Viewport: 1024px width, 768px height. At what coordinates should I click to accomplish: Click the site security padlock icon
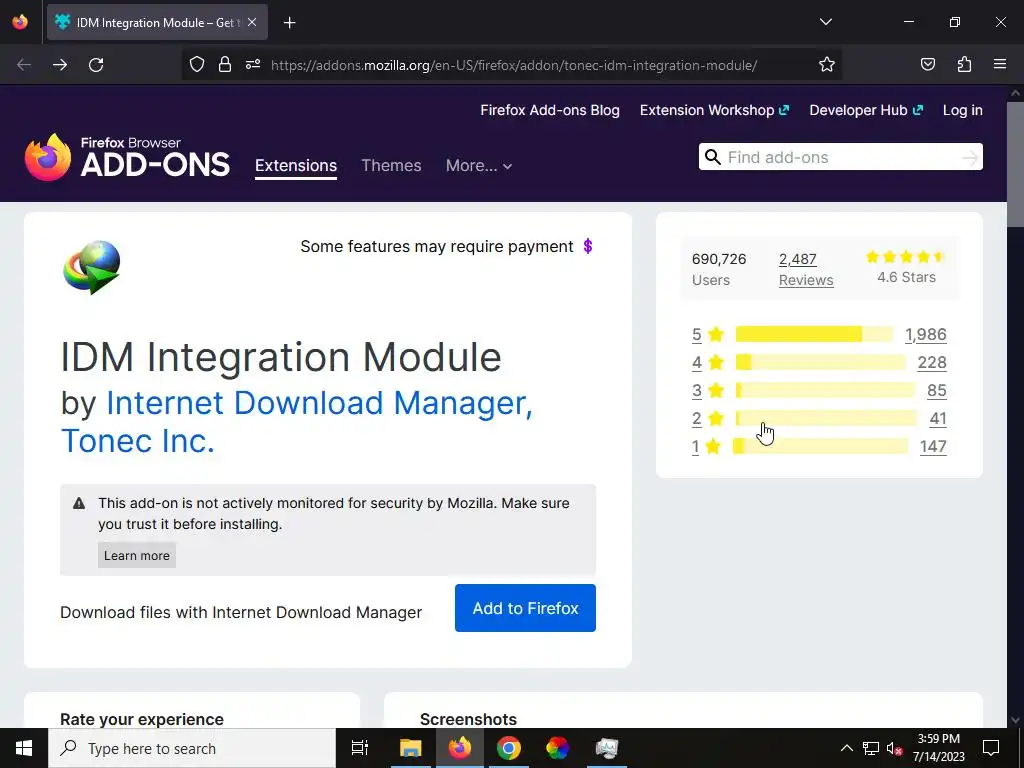[x=225, y=65]
